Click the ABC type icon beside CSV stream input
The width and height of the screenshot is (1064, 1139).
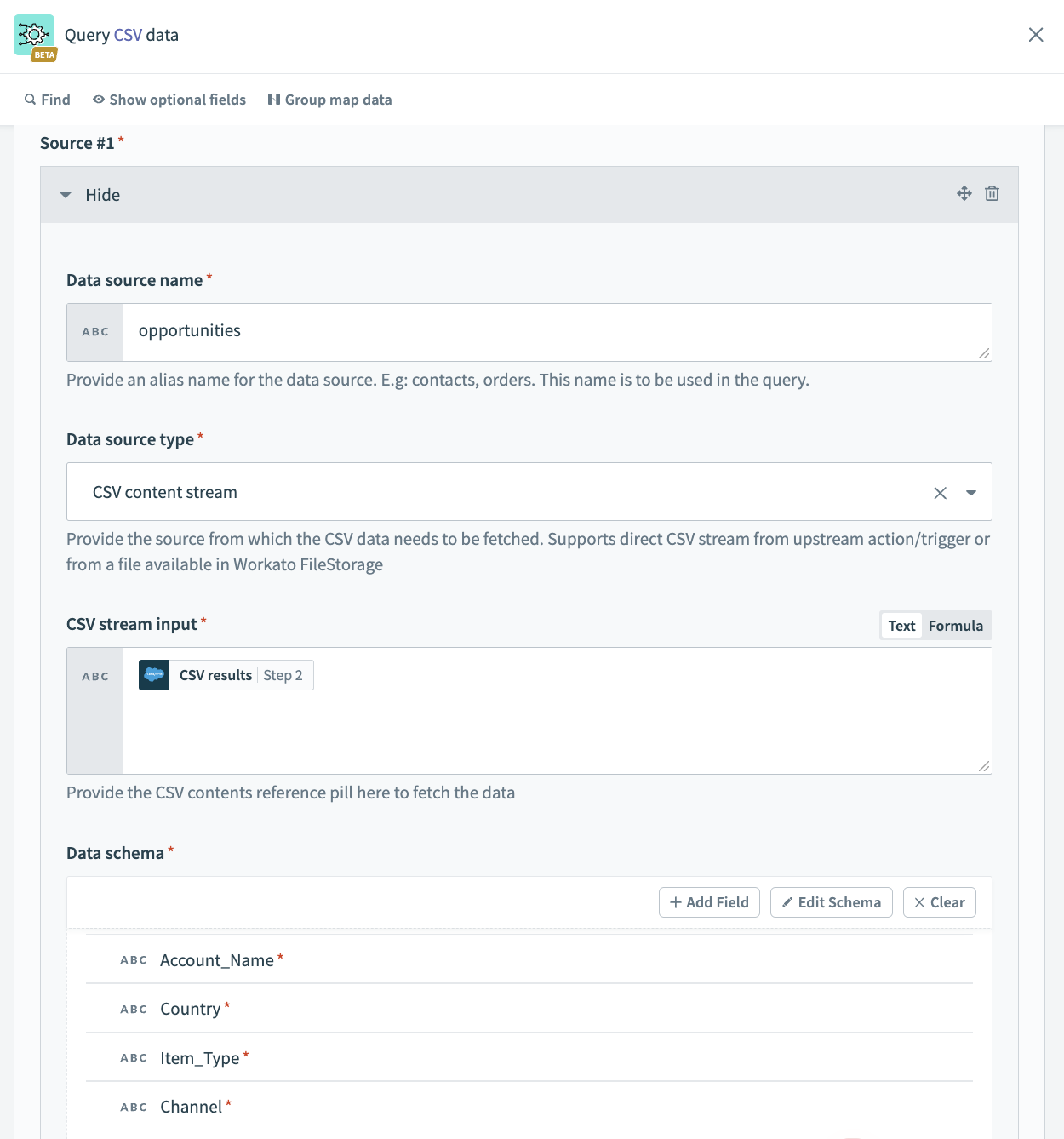95,677
